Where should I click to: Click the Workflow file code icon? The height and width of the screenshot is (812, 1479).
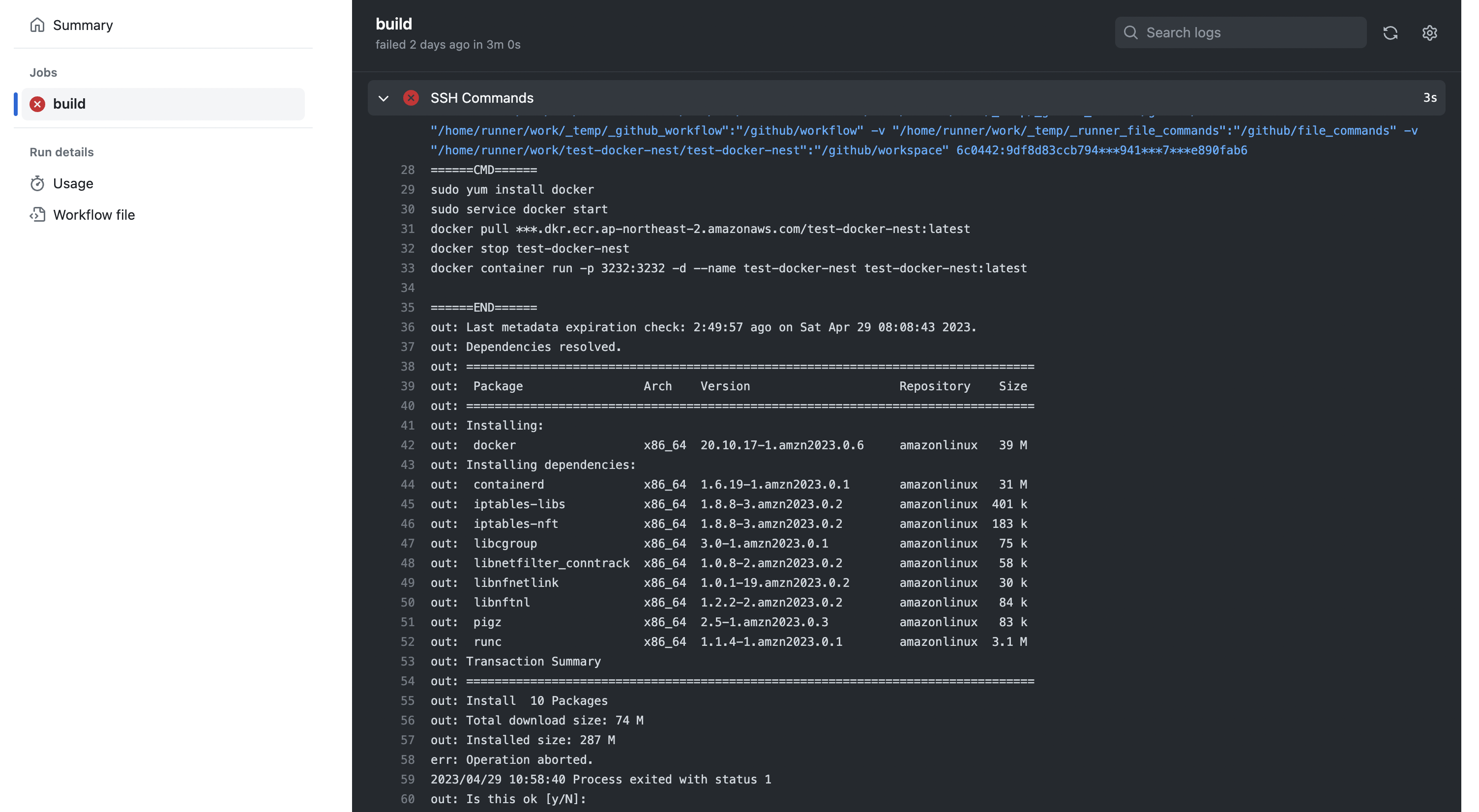tap(37, 215)
